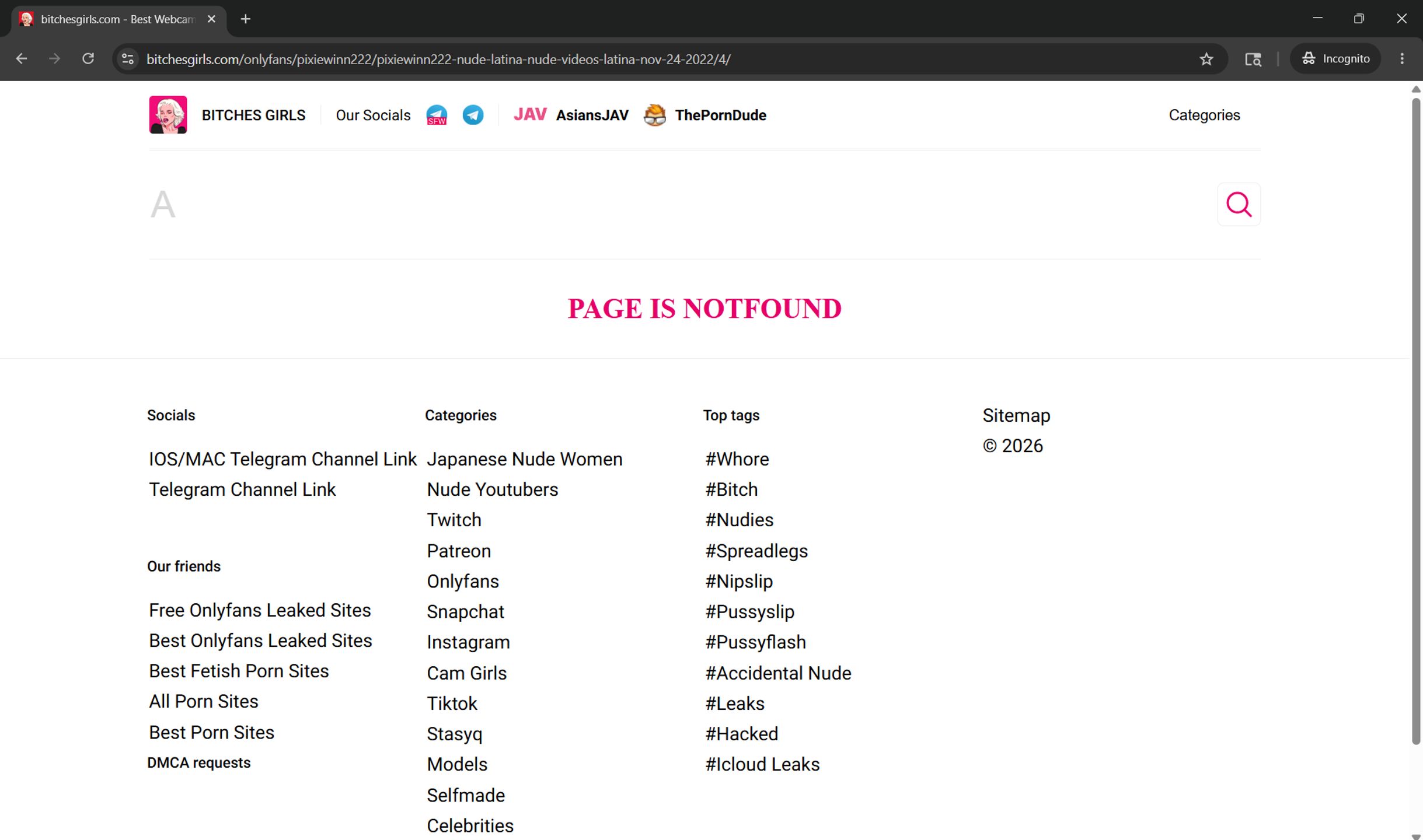Open the SFW Telegram icon

pos(437,115)
